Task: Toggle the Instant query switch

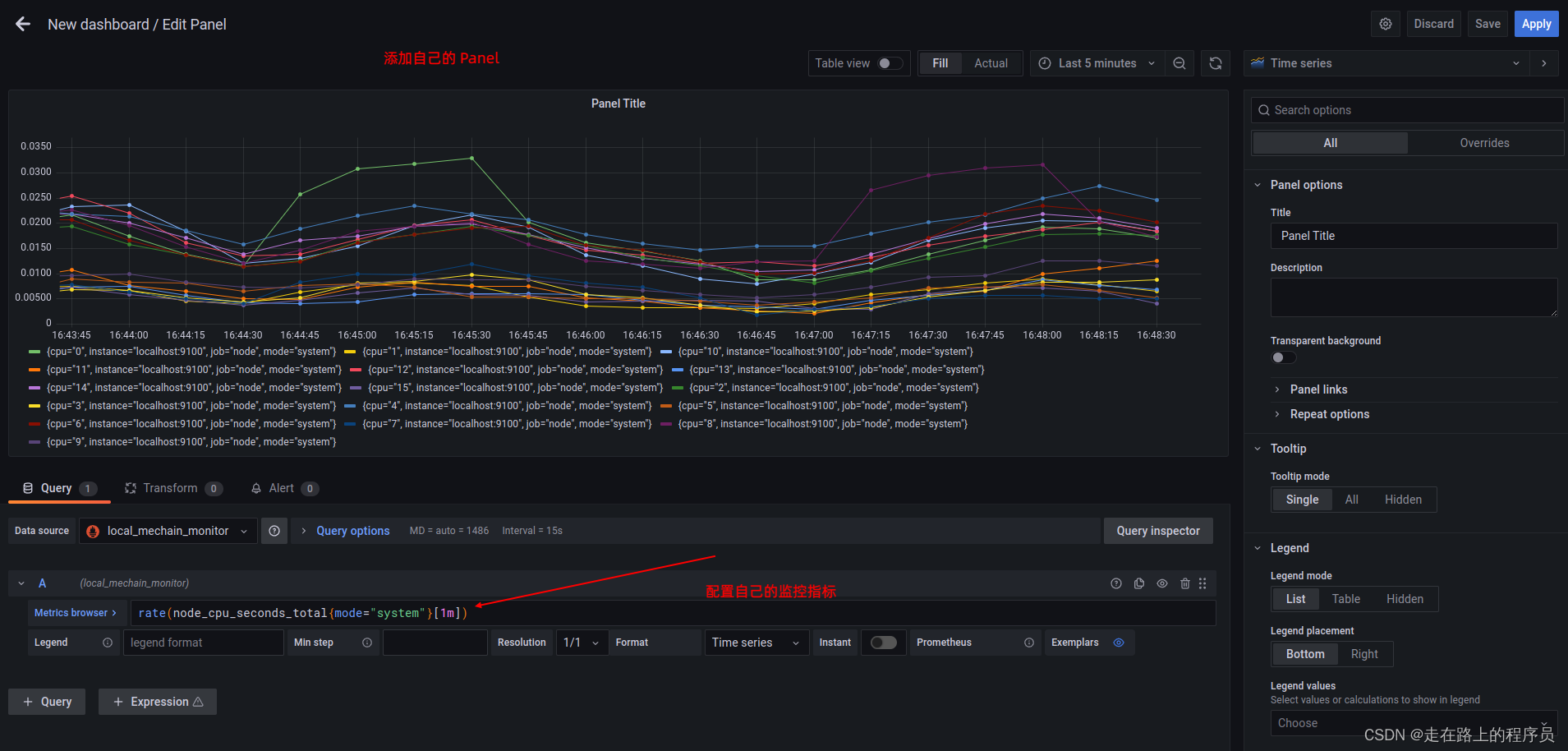Action: coord(883,642)
